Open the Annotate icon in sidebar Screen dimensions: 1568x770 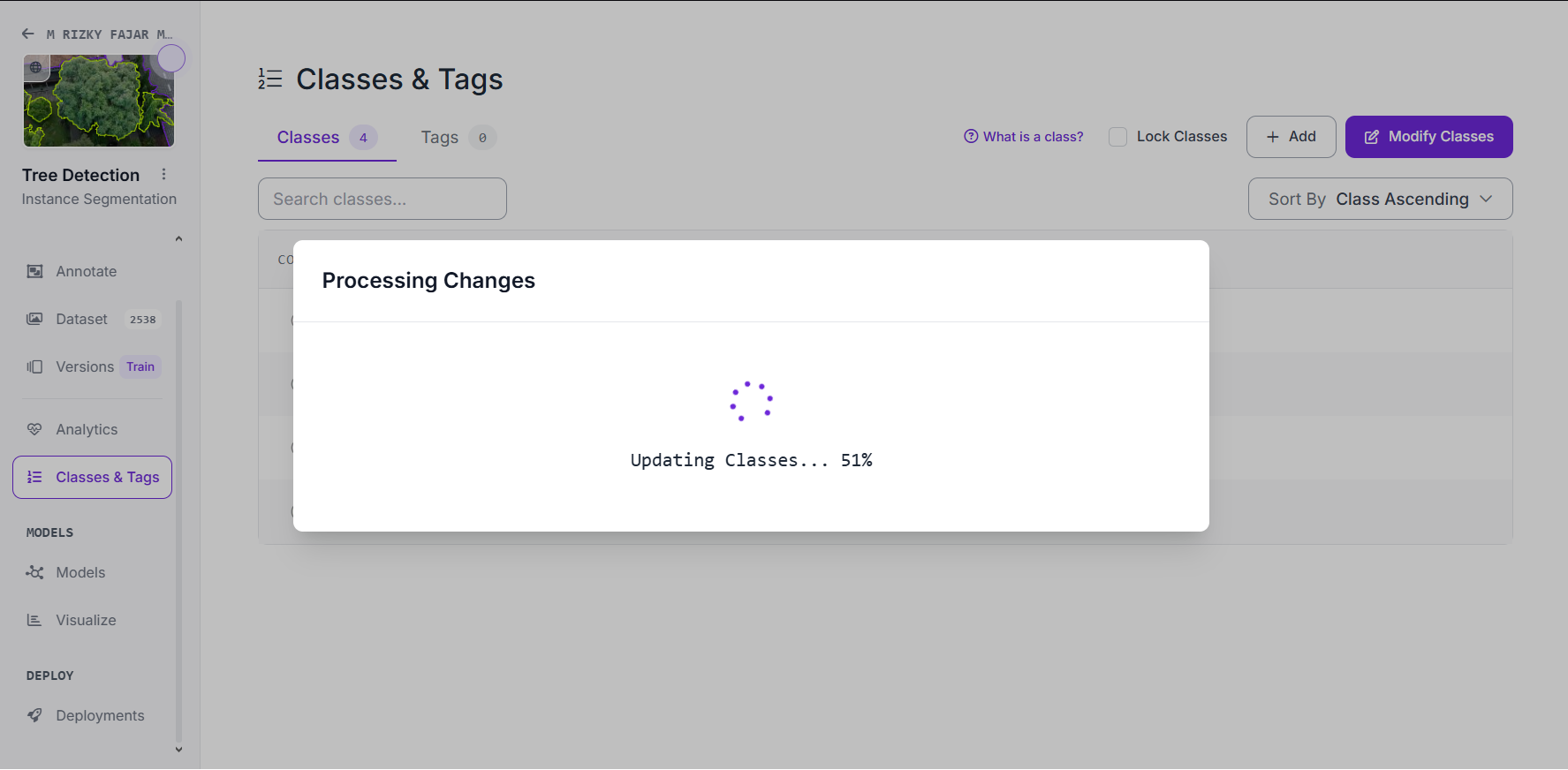coord(34,271)
